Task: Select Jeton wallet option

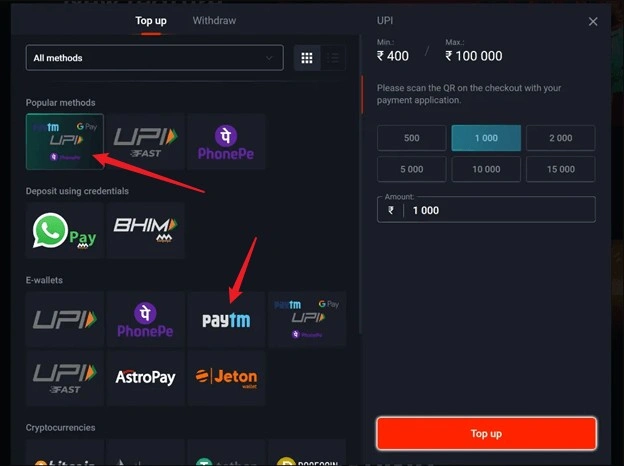Action: [226, 378]
